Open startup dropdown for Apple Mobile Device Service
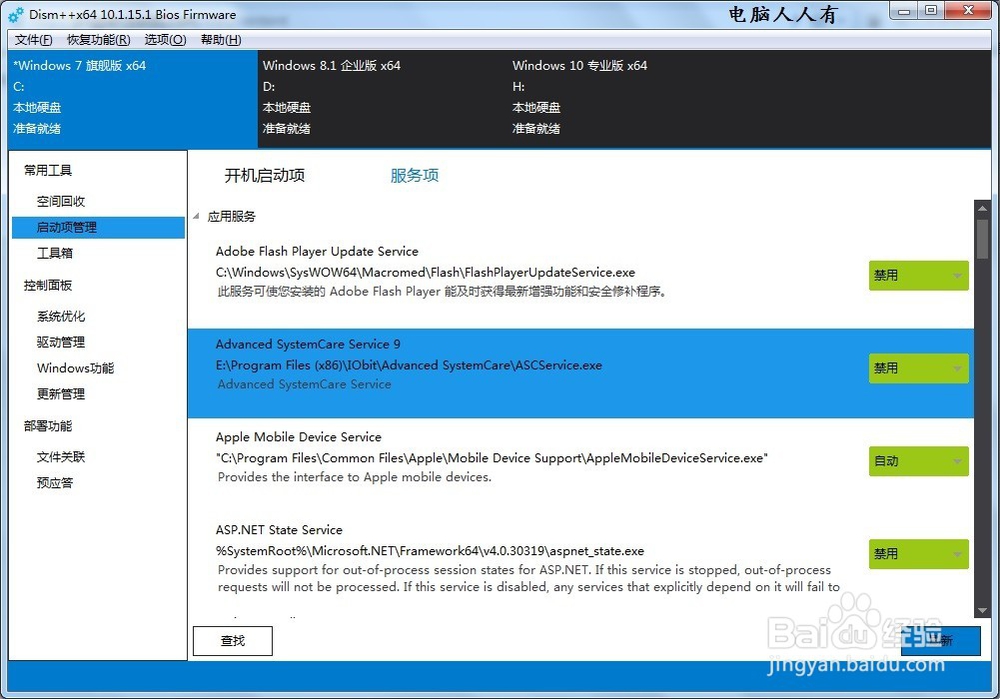1000x699 pixels. (x=918, y=461)
